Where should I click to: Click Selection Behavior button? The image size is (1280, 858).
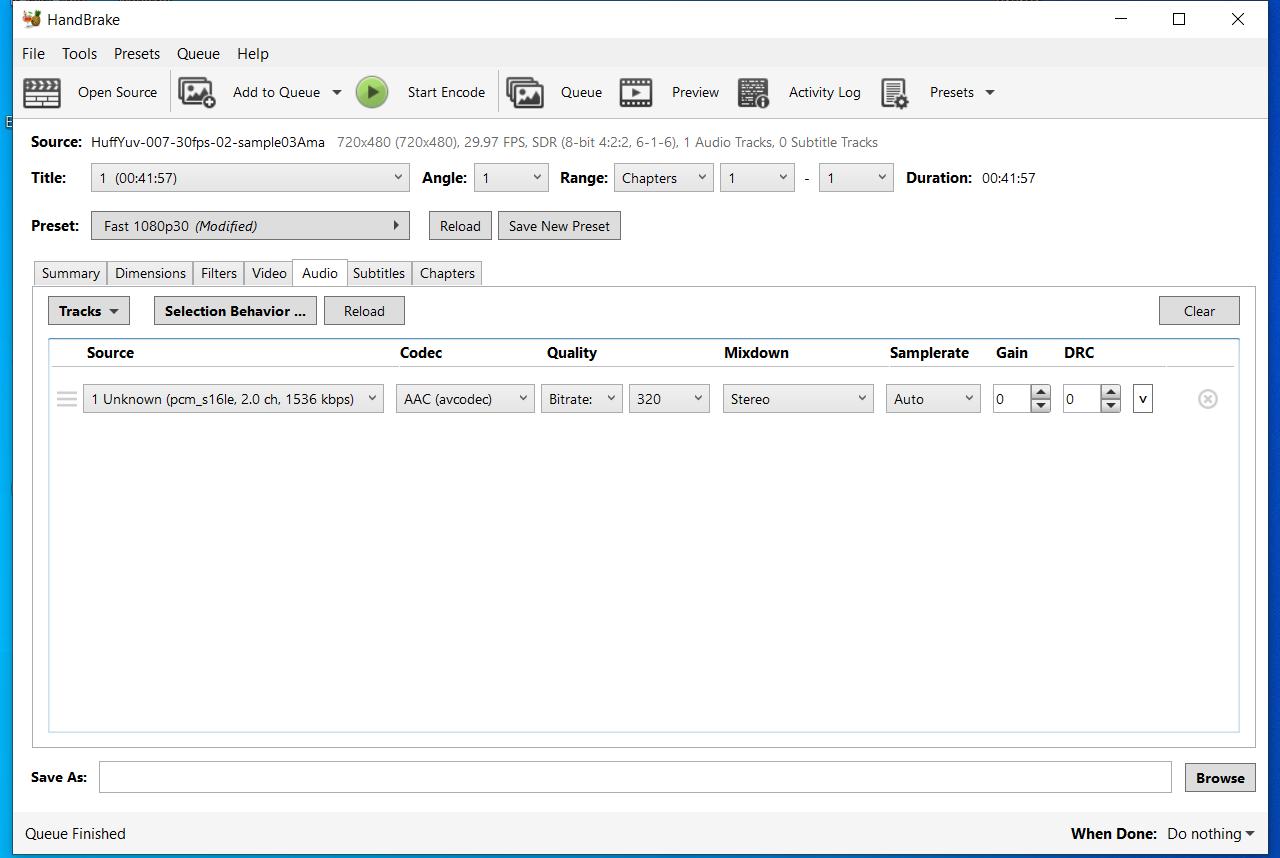point(235,311)
